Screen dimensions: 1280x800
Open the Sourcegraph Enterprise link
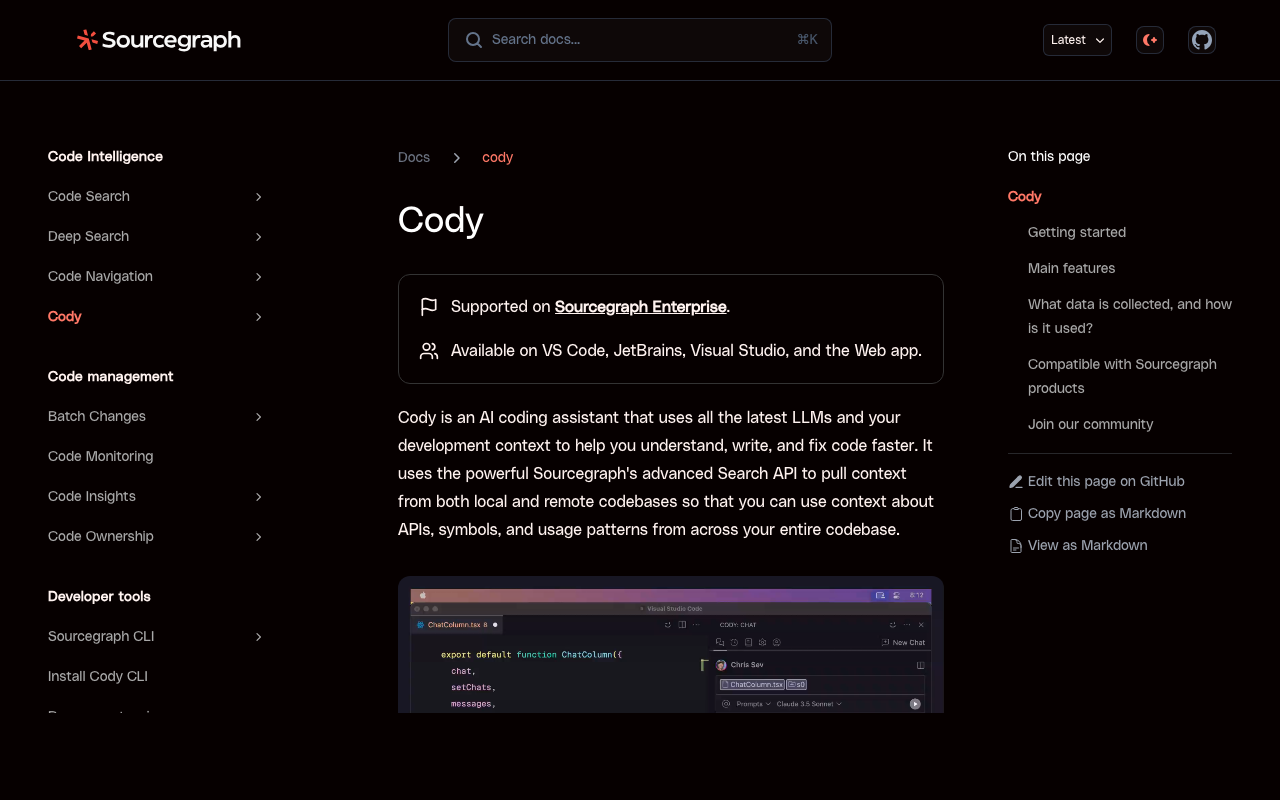click(640, 307)
